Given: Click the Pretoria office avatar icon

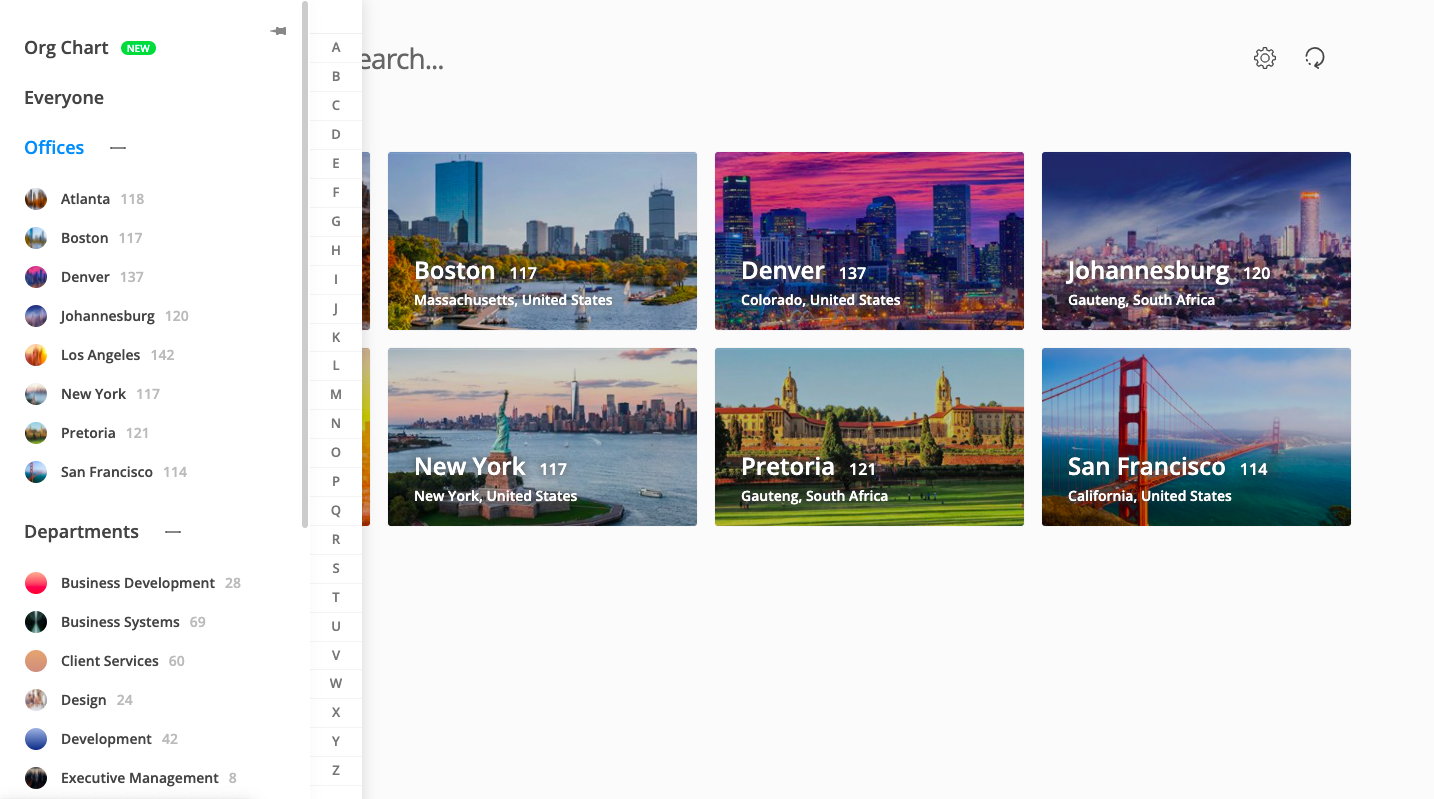Looking at the screenshot, I should [x=36, y=433].
